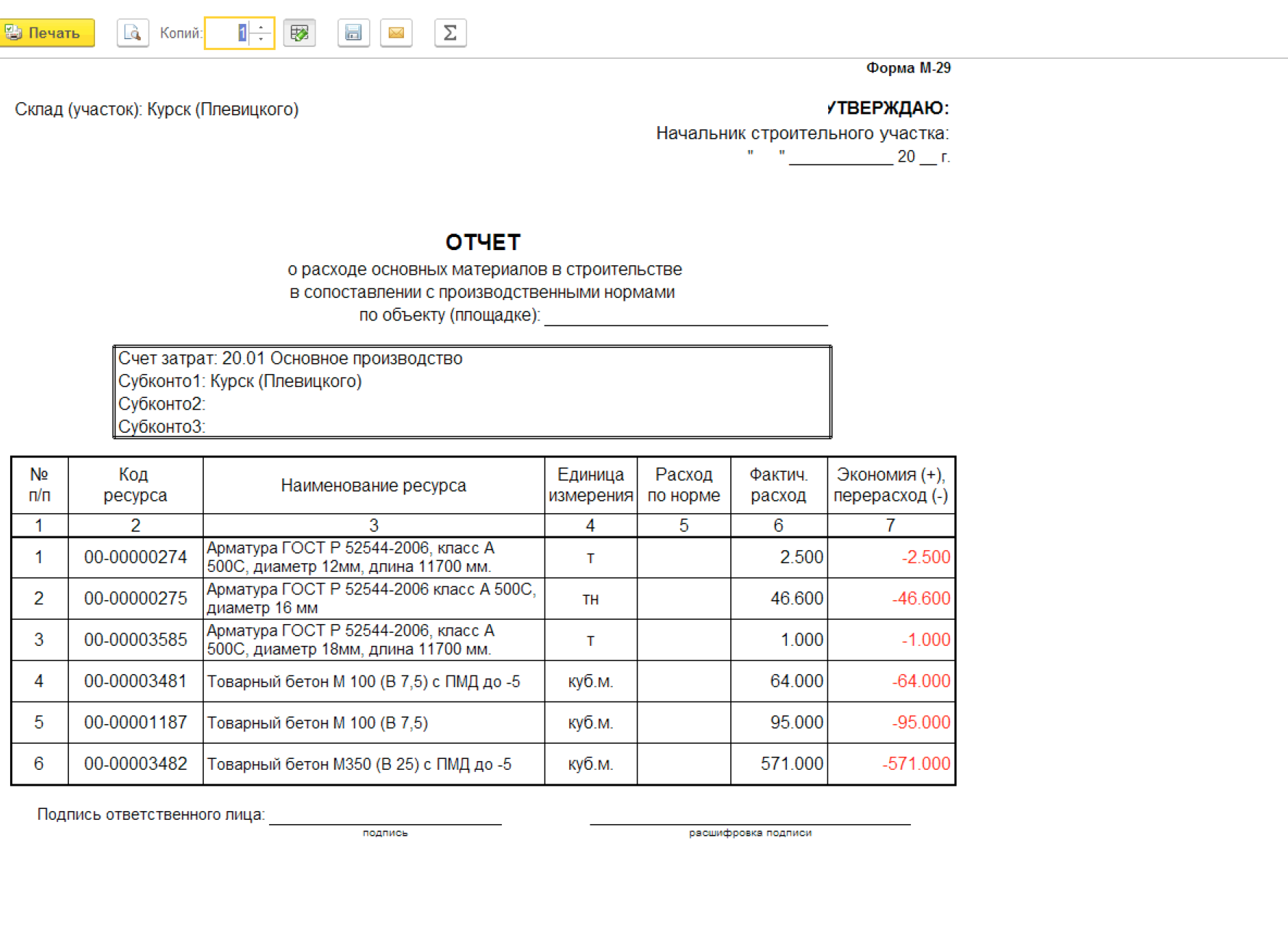Send report by email envelope icon
The image size is (1288, 951).
coord(396,33)
